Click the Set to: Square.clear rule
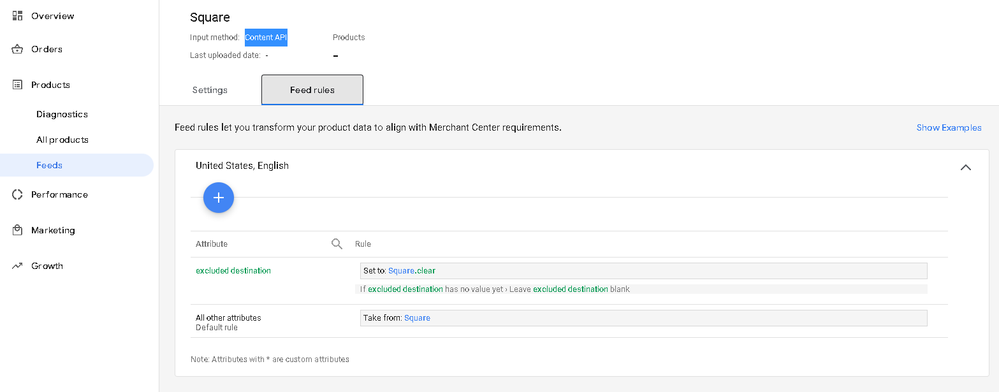Screen dimensions: 999x392 [643, 271]
